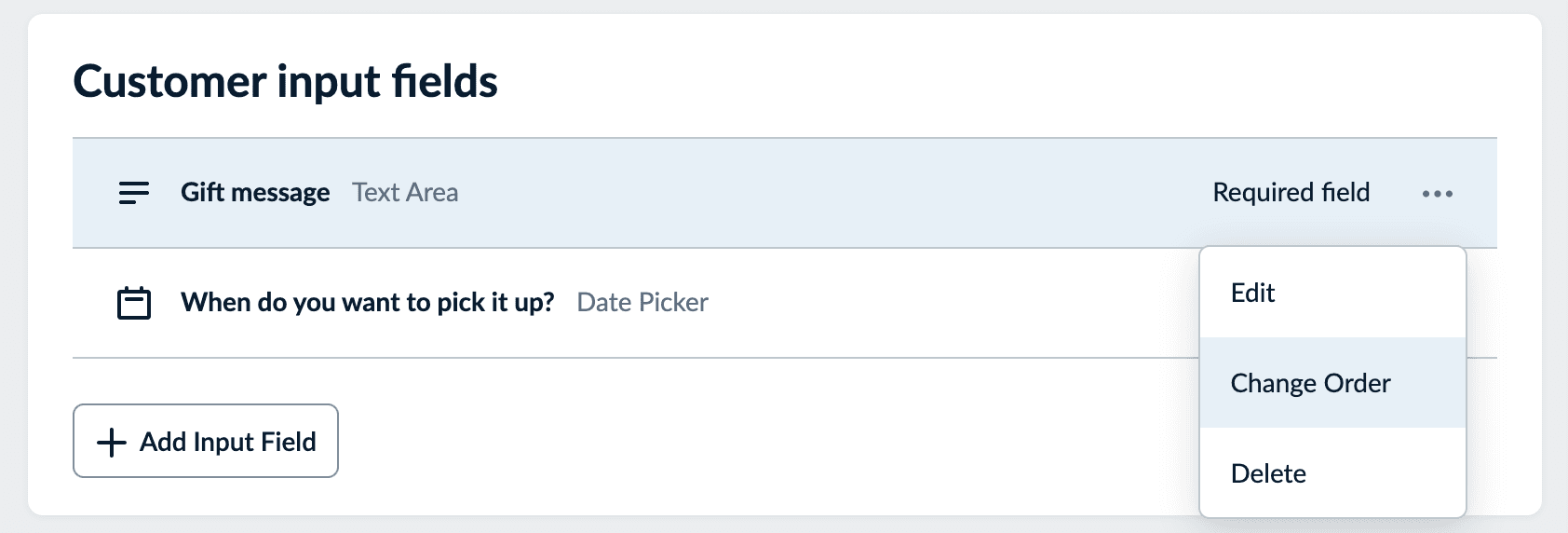Click the "Text Area" field type label

[x=405, y=193]
